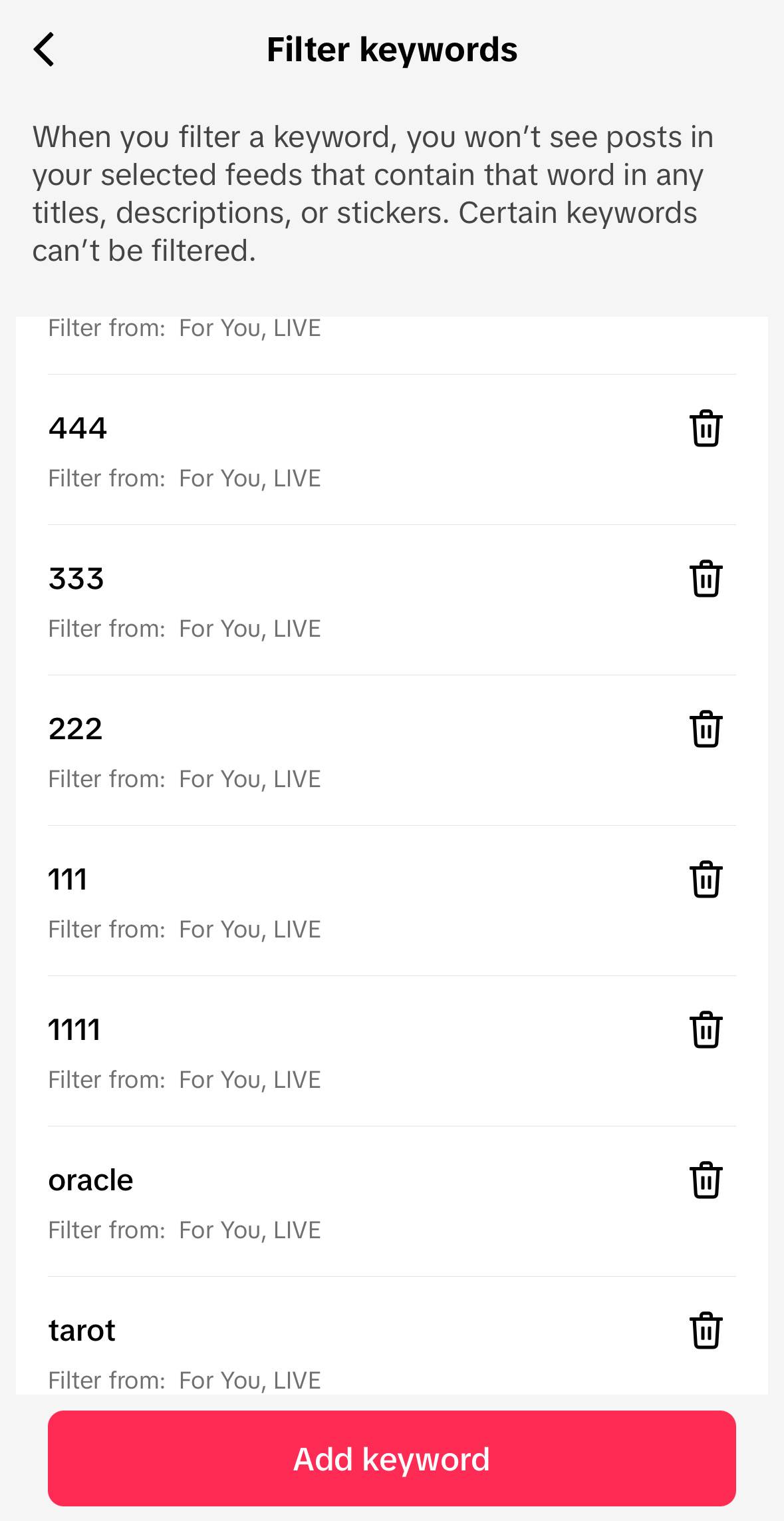Tap the Filter keywords page title
The width and height of the screenshot is (784, 1521).
pos(392,50)
